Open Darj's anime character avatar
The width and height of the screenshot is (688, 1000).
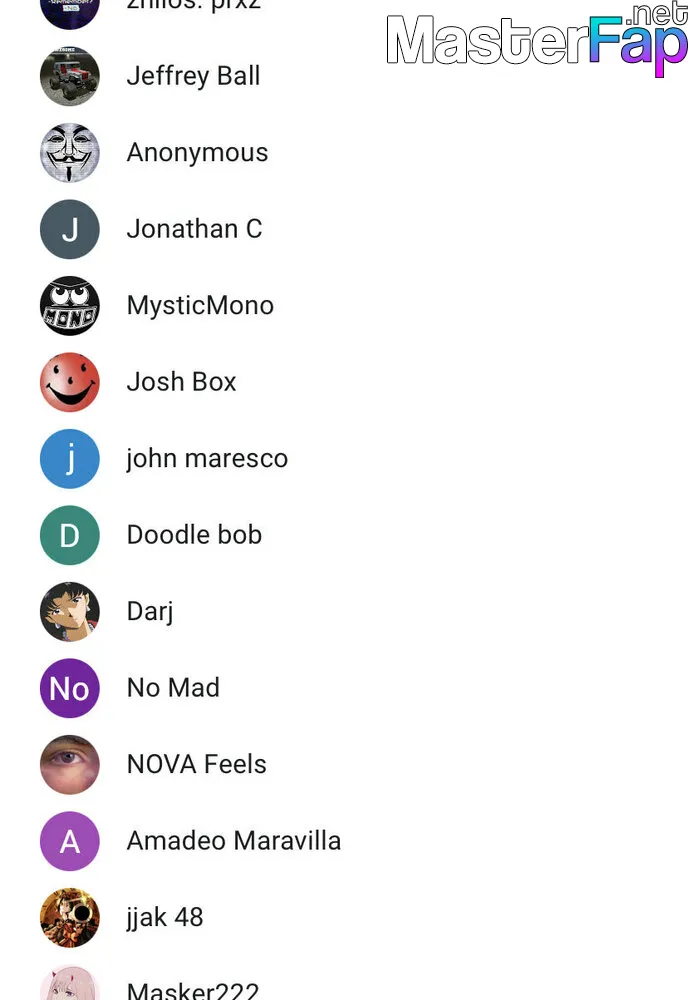click(70, 612)
